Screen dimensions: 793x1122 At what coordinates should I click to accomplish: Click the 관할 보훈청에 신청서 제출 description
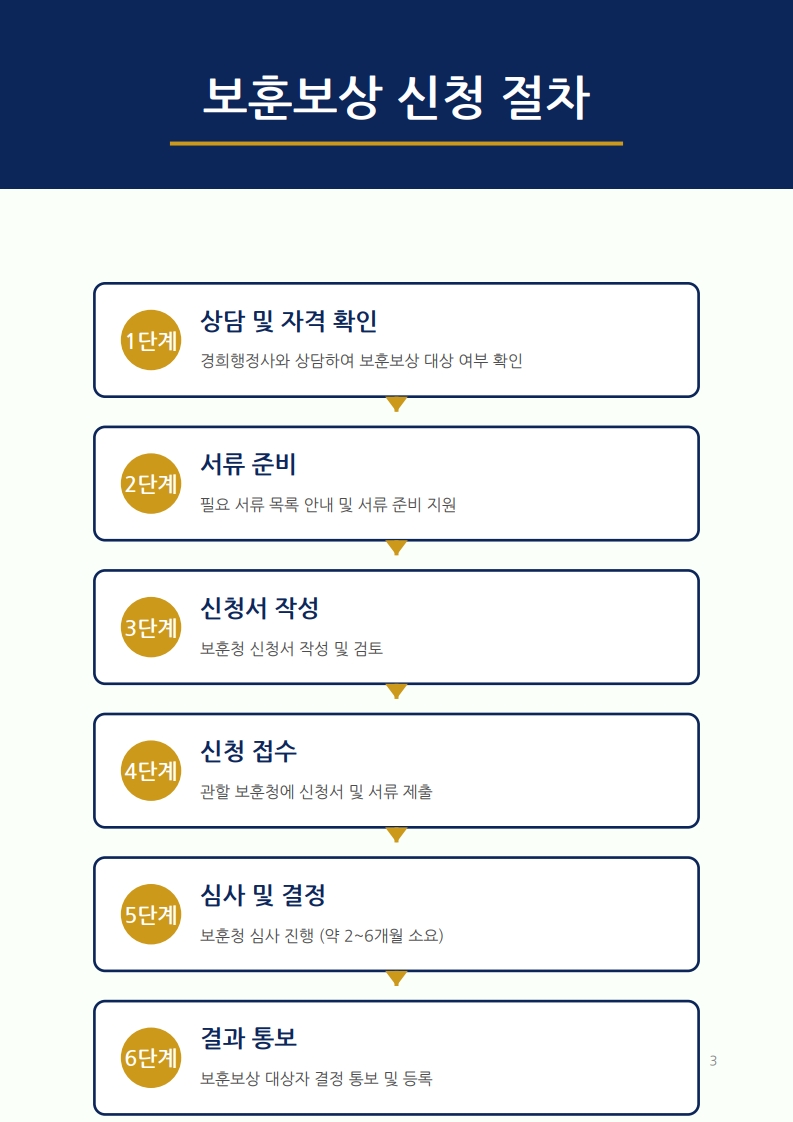click(316, 792)
